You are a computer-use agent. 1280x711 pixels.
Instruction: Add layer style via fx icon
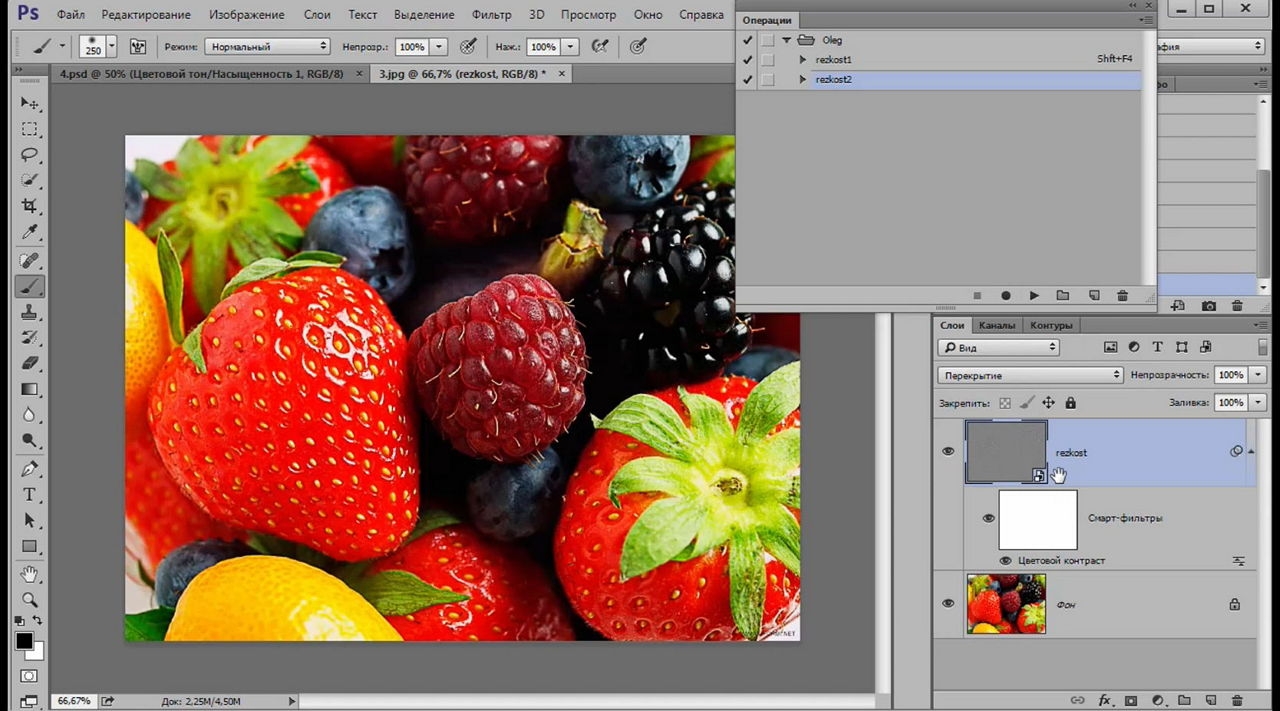(1105, 701)
